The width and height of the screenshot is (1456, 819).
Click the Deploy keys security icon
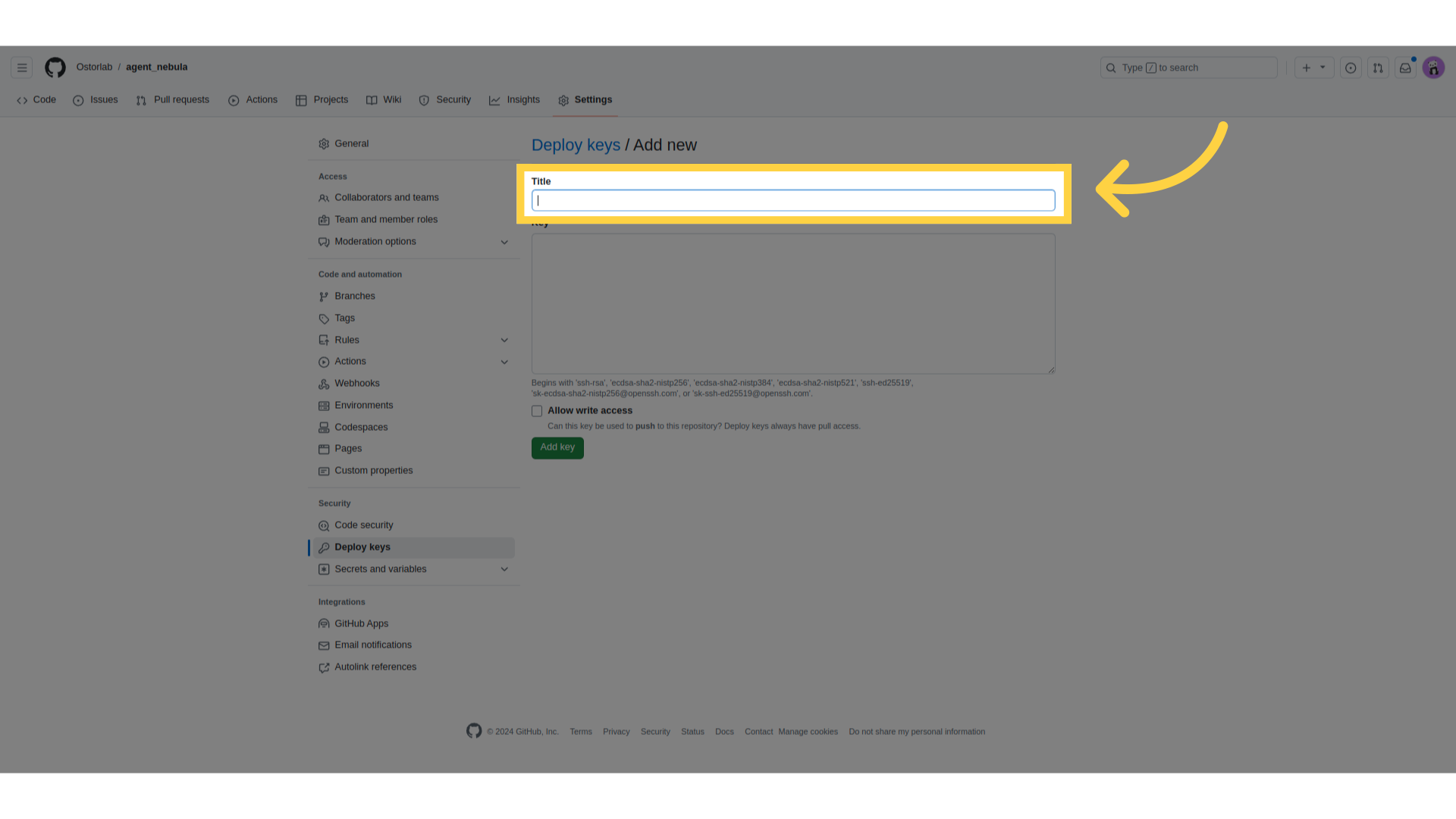(x=324, y=547)
